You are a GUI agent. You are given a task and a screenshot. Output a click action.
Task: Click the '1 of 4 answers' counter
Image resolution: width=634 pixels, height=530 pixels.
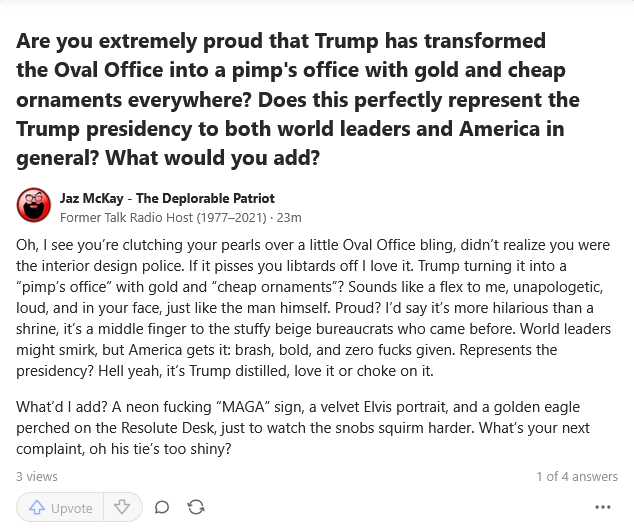pyautogui.click(x=577, y=477)
